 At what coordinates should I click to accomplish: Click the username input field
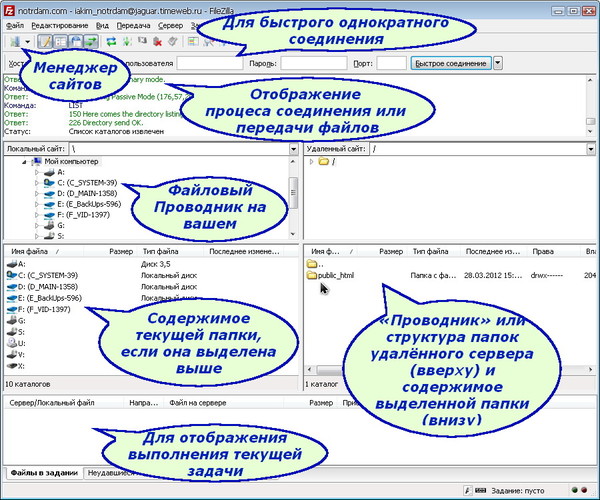210,63
